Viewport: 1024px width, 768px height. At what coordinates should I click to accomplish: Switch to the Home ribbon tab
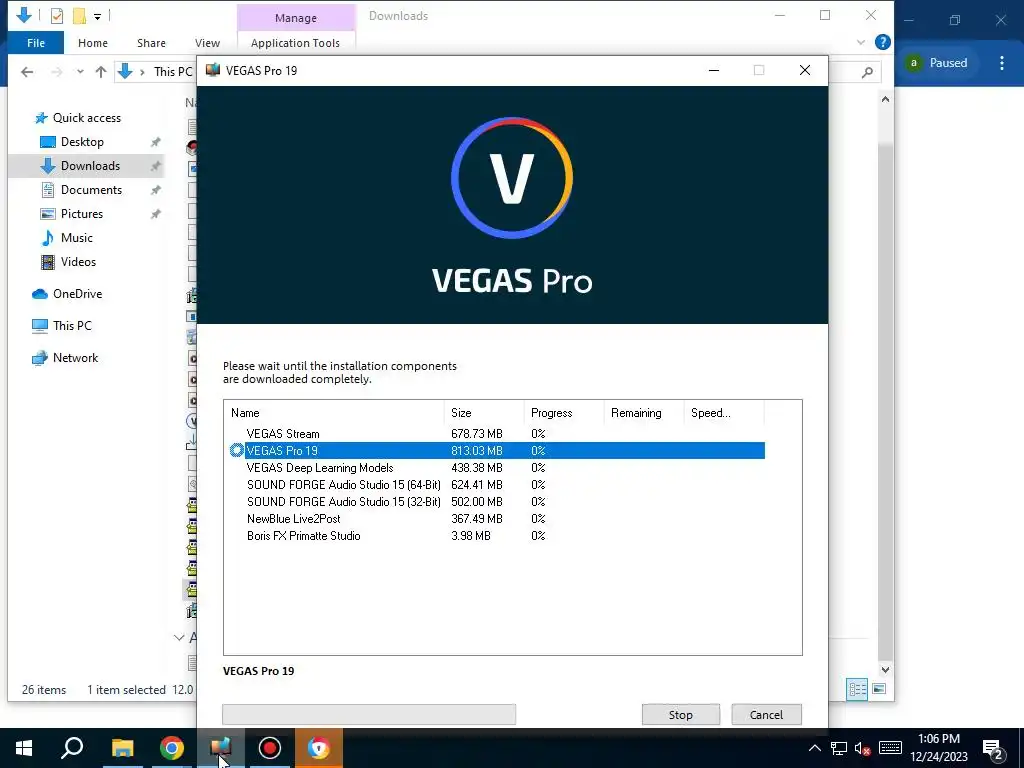[x=93, y=43]
